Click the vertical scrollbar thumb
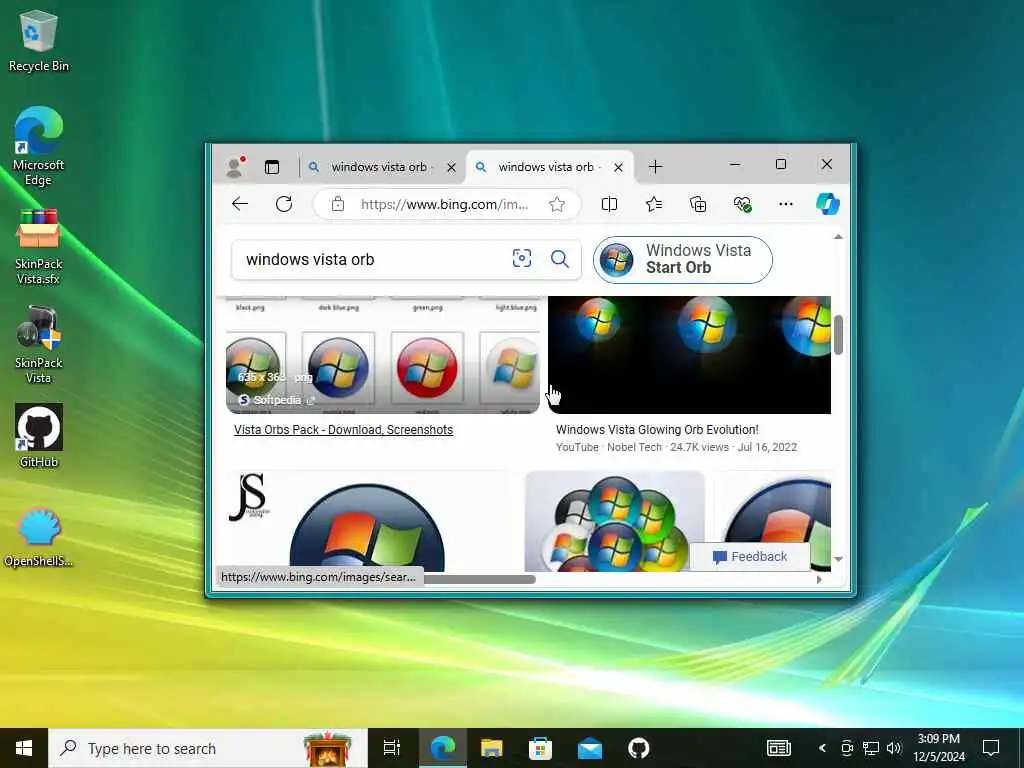The image size is (1024, 768). 839,335
